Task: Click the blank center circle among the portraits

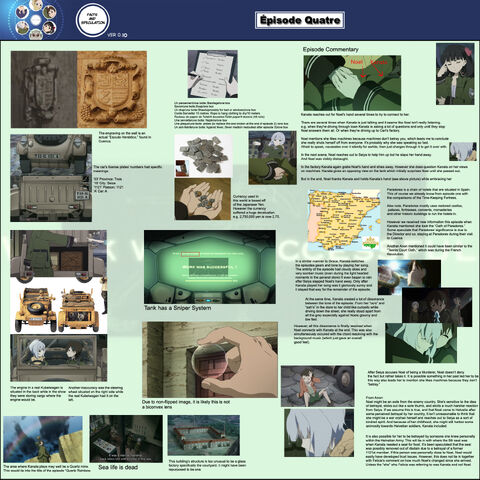Action: 36,20
